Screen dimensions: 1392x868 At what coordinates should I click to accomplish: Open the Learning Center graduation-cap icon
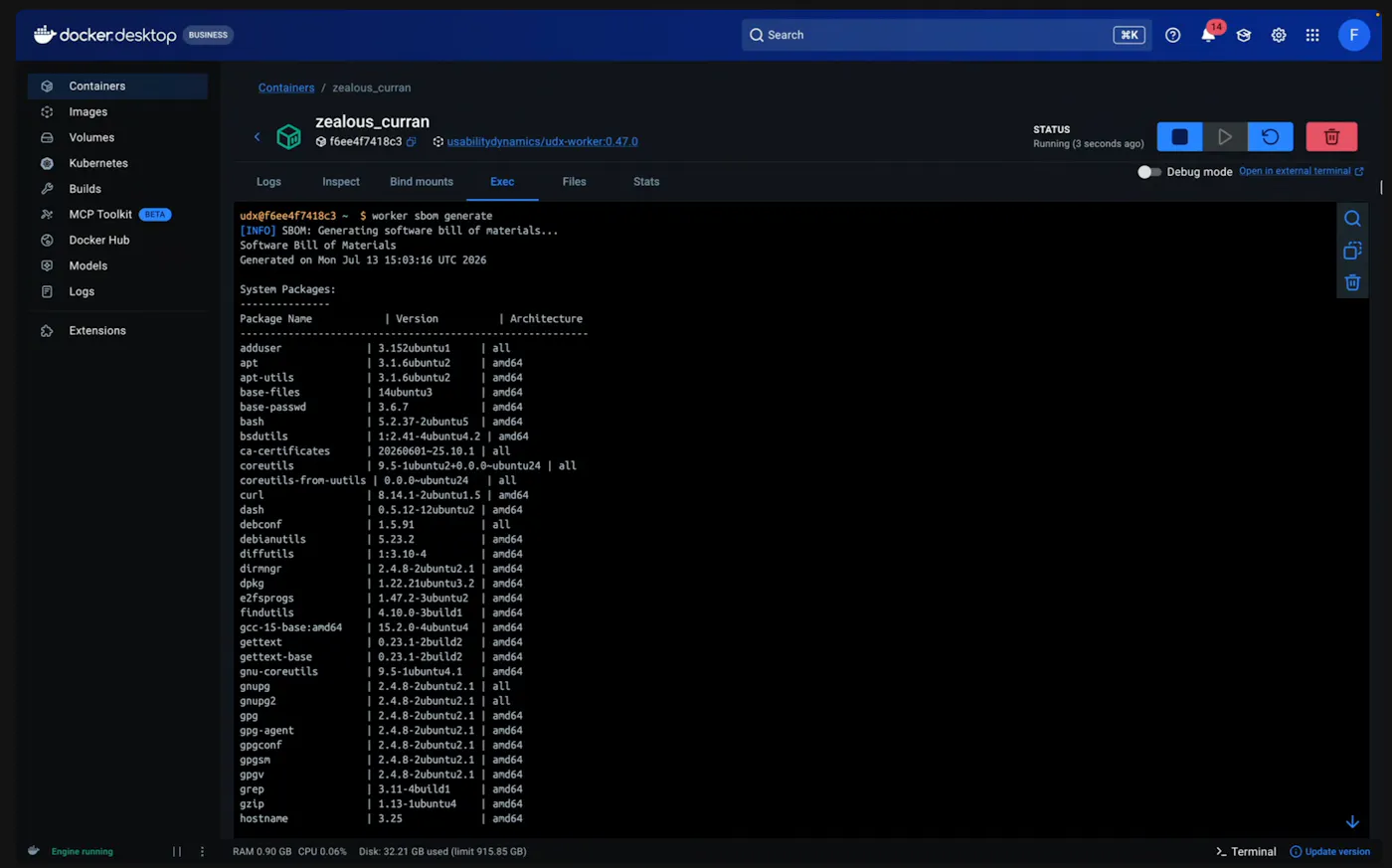1244,35
